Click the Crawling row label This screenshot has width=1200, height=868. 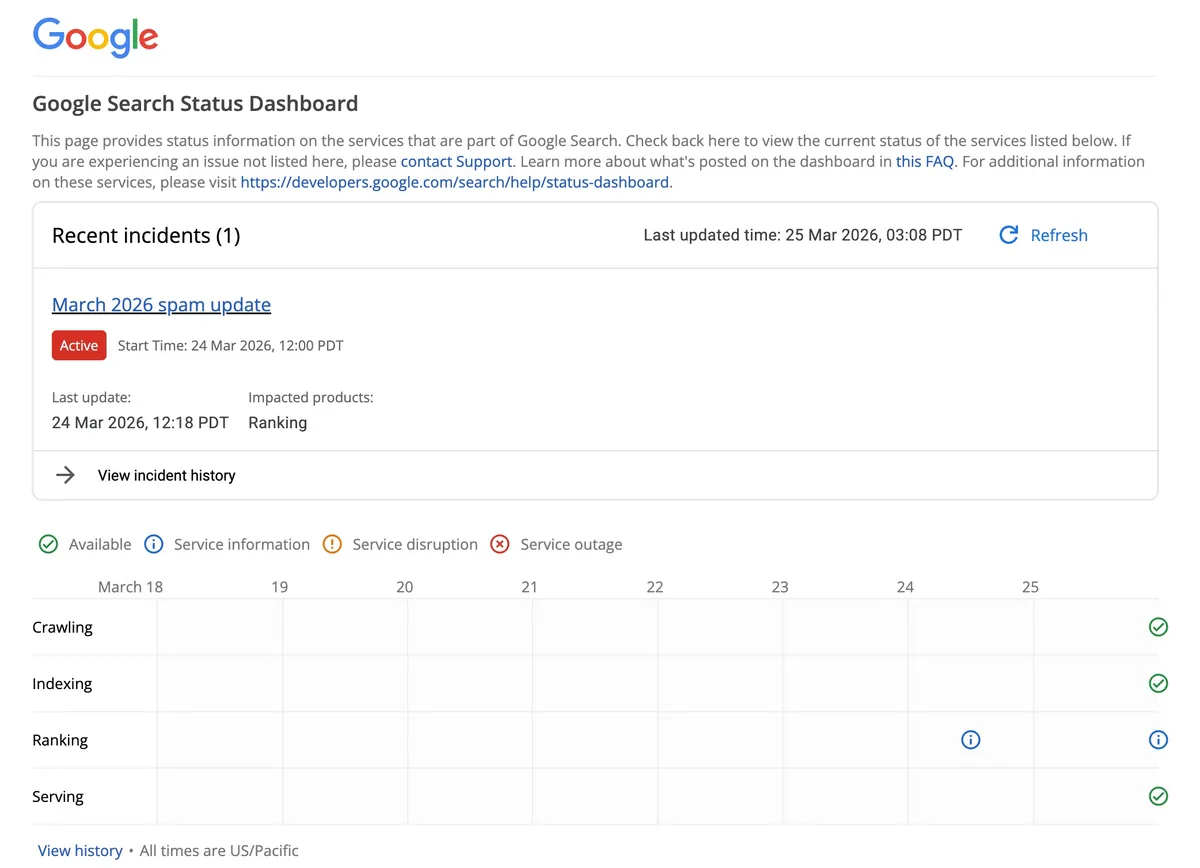coord(62,627)
